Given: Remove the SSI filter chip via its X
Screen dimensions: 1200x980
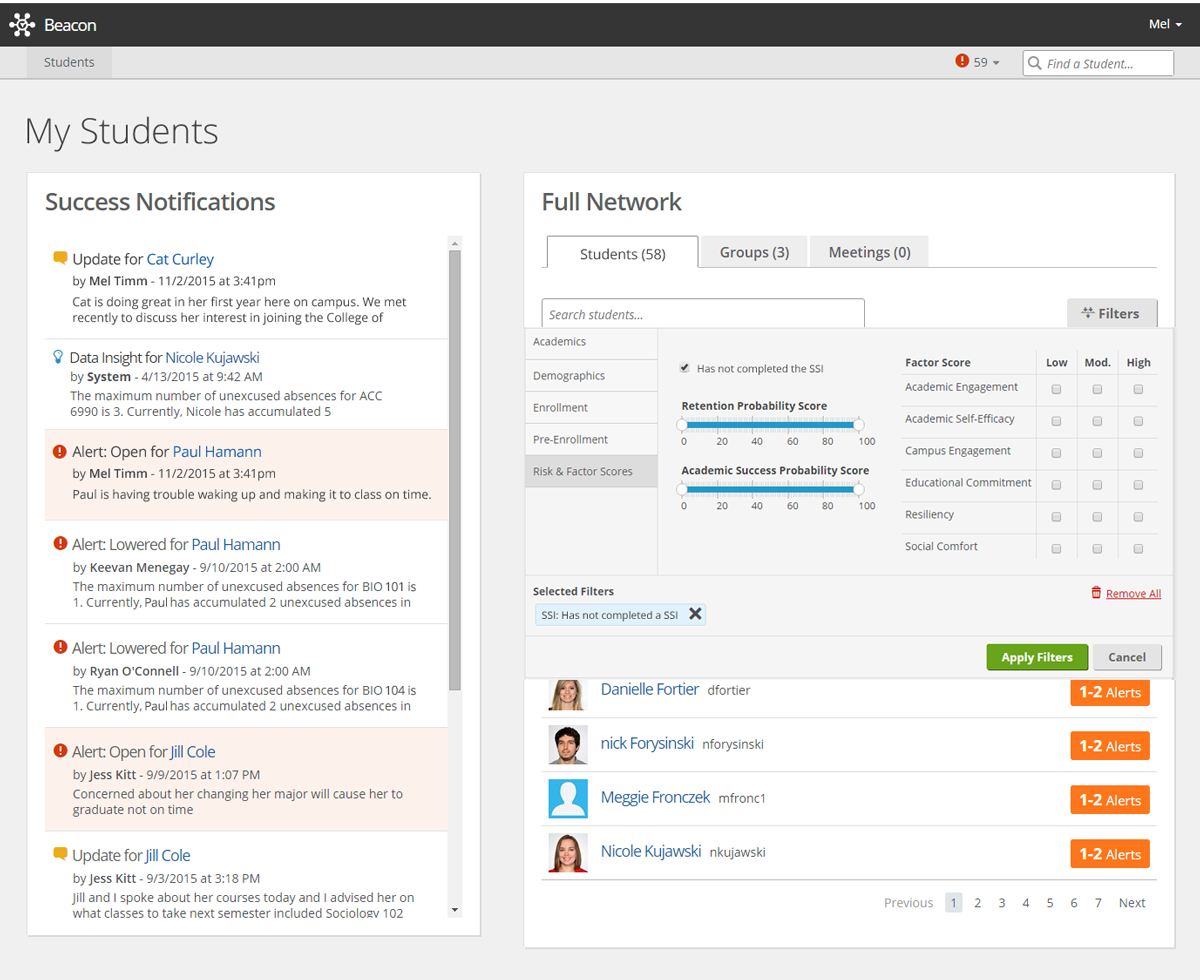Looking at the screenshot, I should pyautogui.click(x=696, y=613).
